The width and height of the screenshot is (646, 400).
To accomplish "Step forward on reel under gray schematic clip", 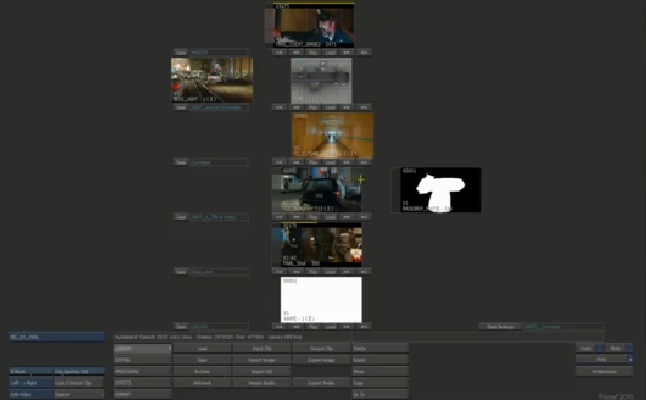I will (x=347, y=107).
